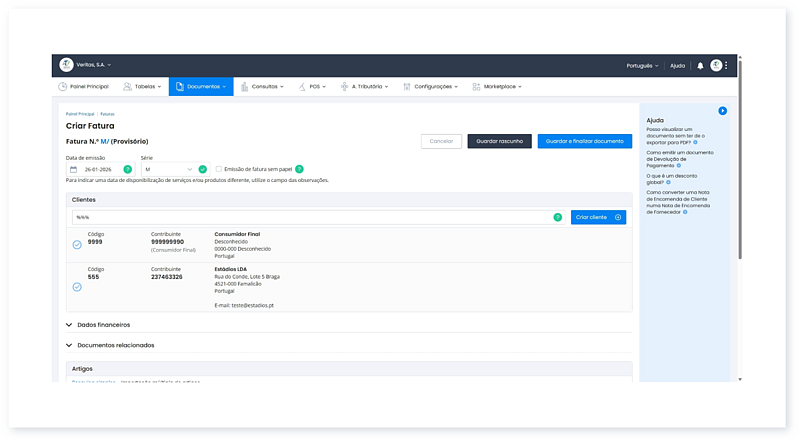Select client Estádios LDA with check circle

click(77, 286)
